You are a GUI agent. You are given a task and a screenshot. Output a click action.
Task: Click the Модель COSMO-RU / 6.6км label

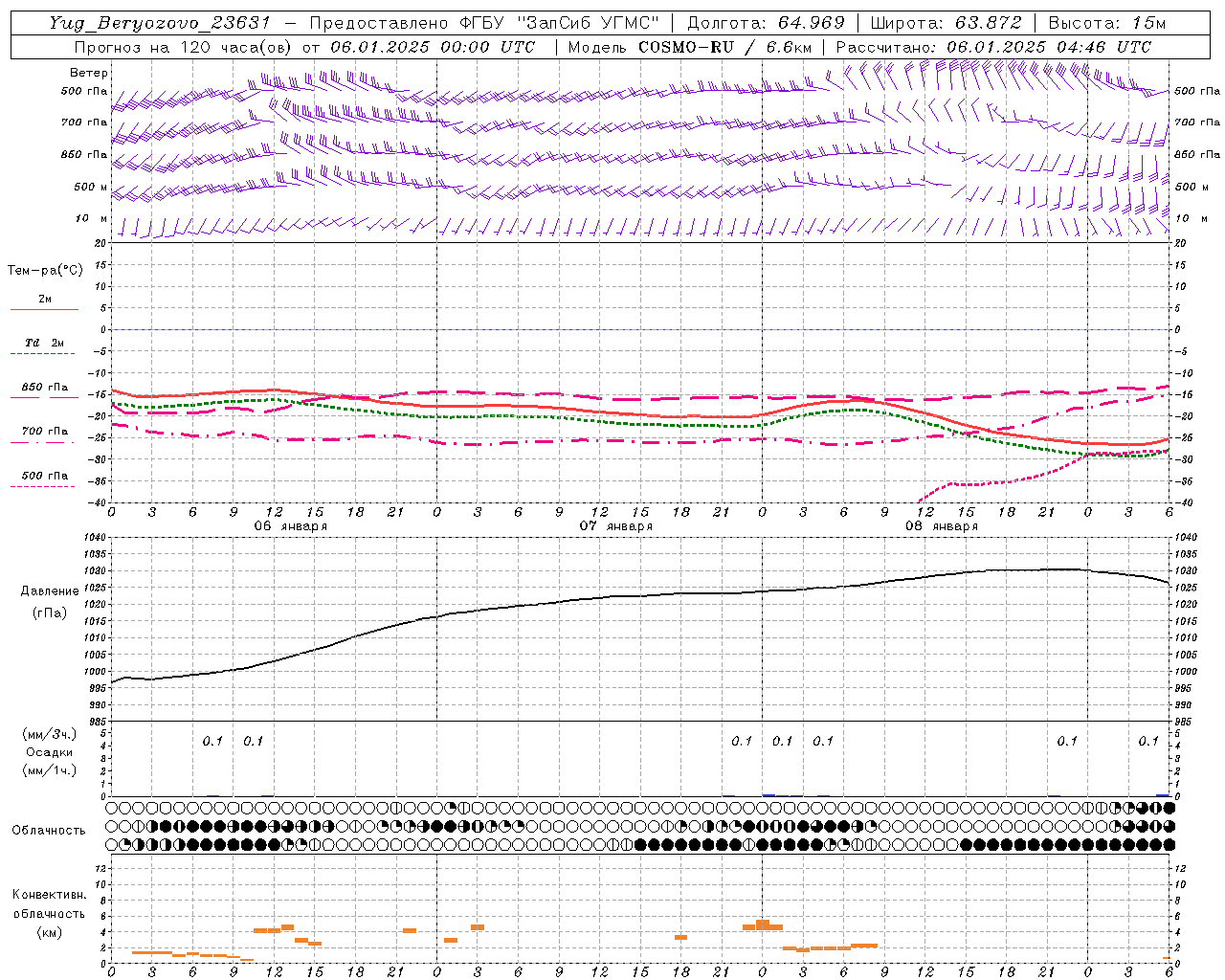coord(690,47)
